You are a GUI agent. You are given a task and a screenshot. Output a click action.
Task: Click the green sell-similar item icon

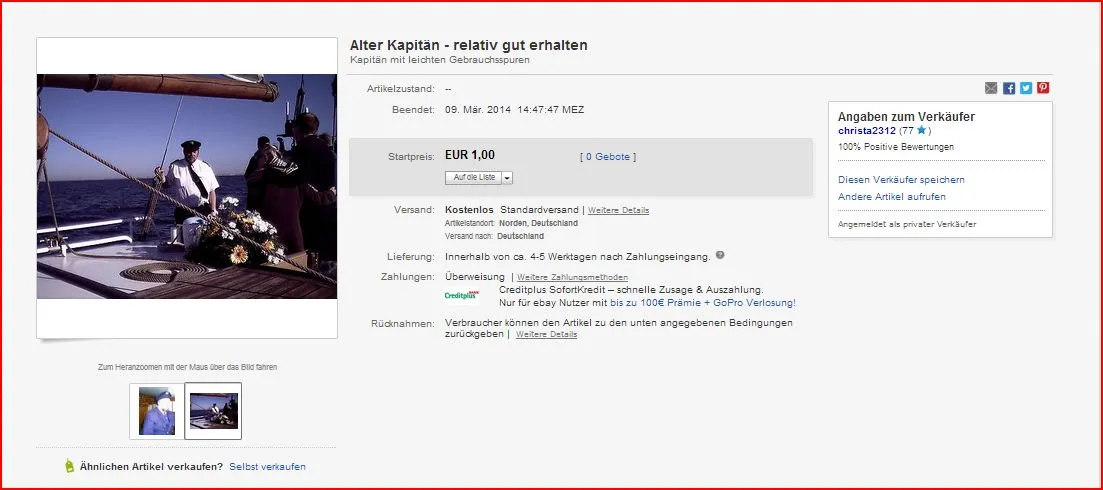(69, 466)
